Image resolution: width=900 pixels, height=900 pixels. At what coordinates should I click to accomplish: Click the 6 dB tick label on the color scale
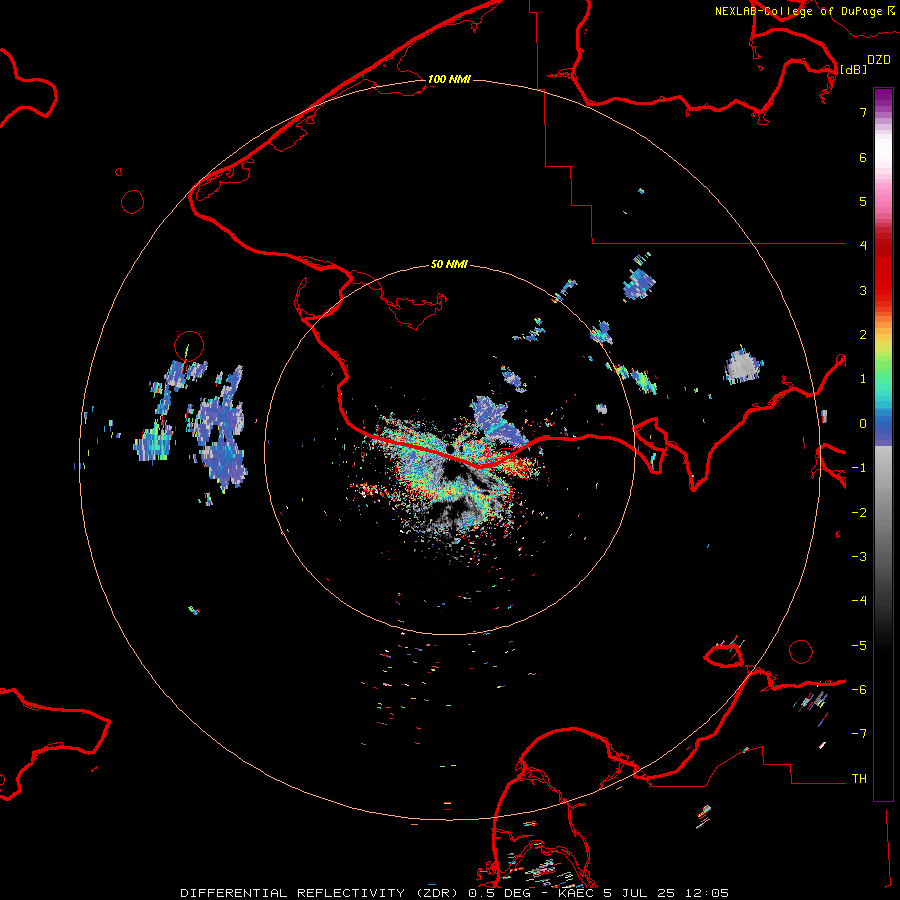point(863,157)
